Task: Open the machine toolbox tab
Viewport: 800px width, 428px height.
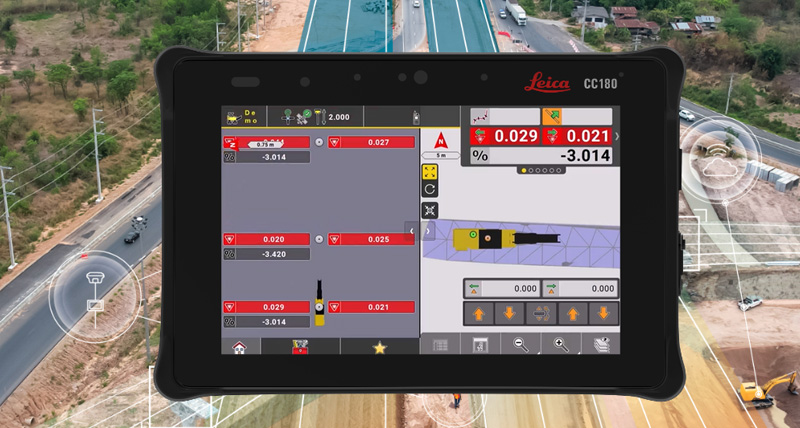Action: tap(300, 347)
